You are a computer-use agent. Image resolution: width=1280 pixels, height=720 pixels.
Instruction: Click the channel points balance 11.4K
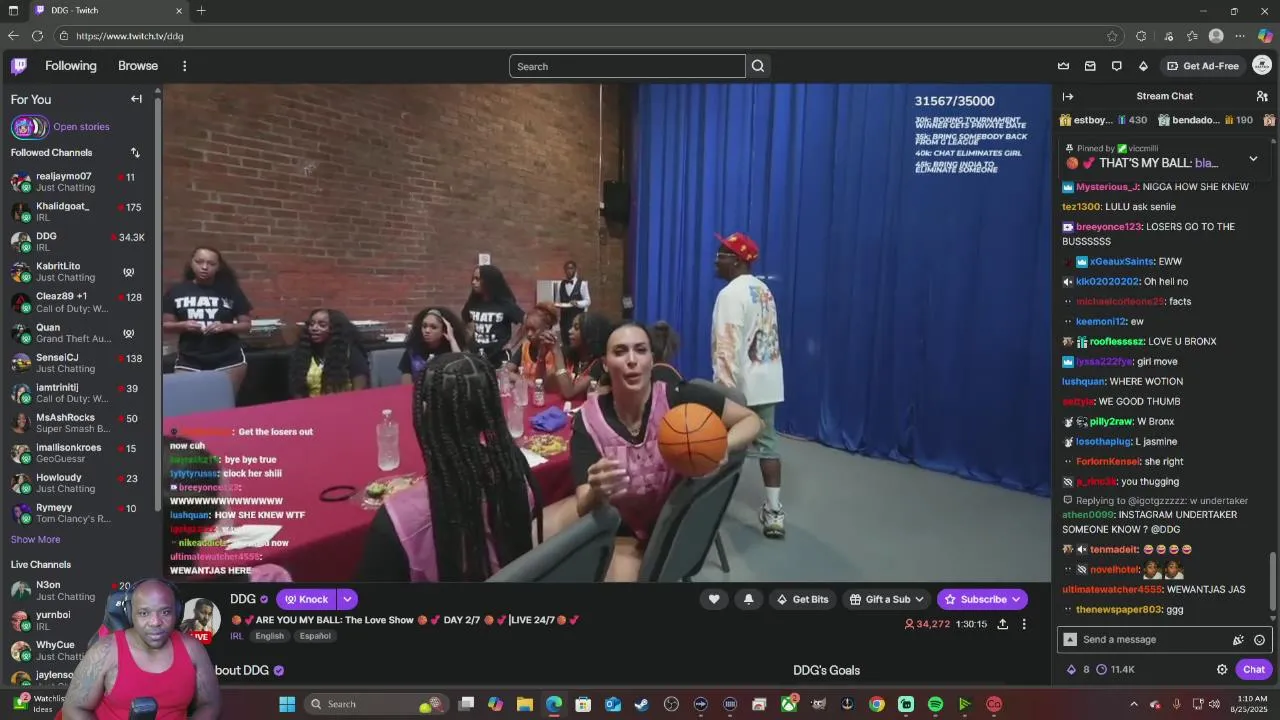tap(1115, 669)
